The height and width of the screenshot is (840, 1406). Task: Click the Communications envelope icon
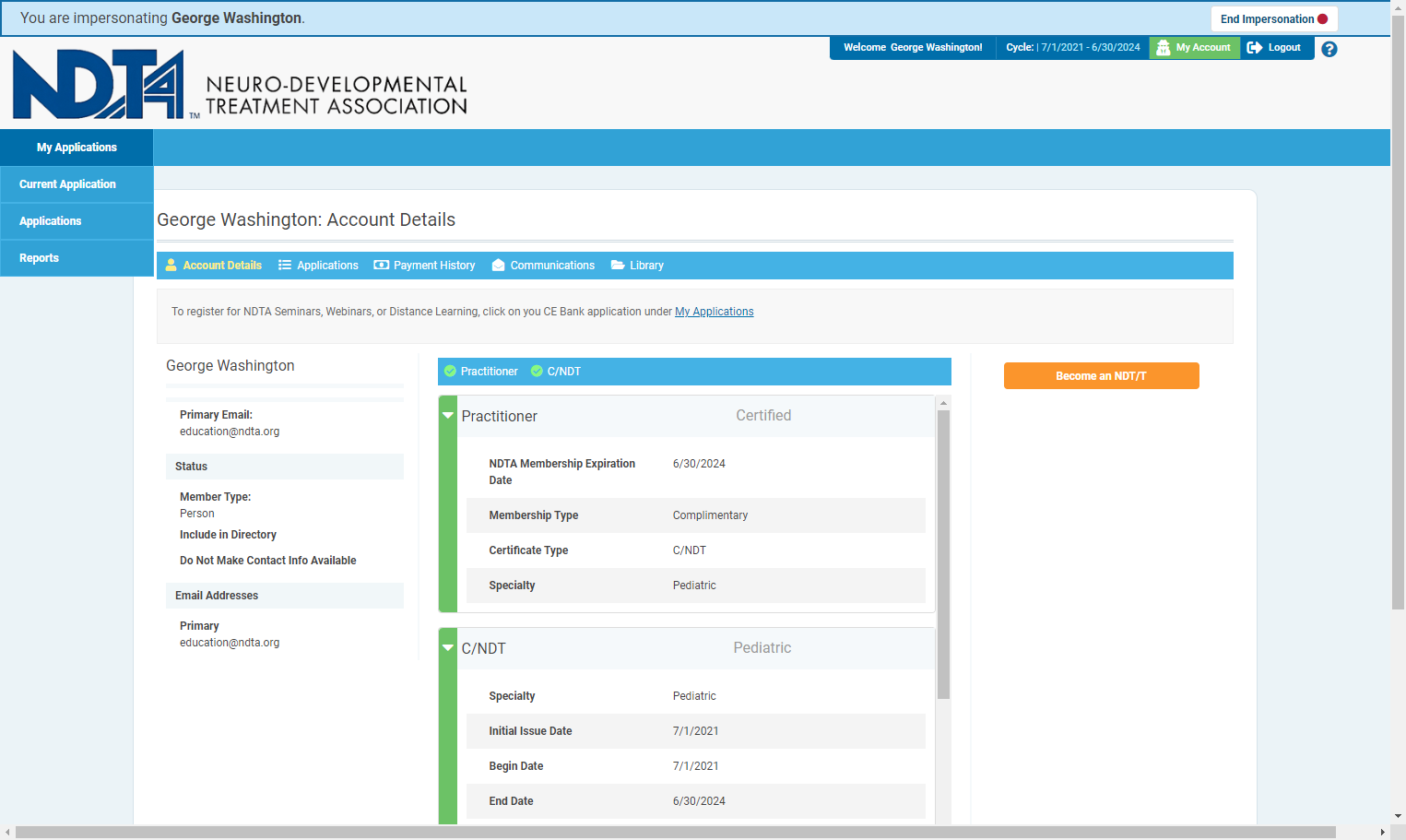pyautogui.click(x=499, y=266)
